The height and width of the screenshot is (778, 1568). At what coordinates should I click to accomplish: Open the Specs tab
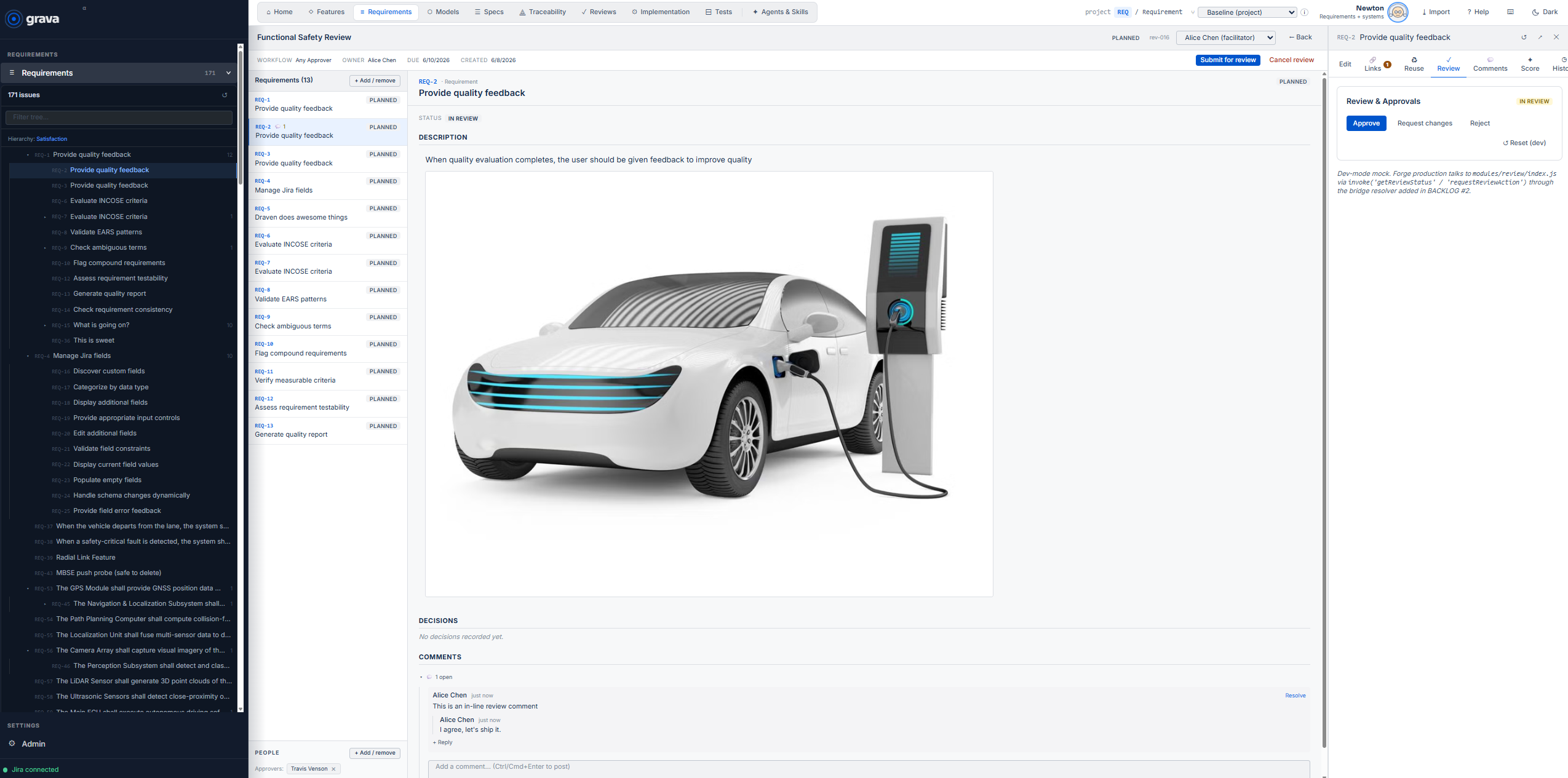click(x=489, y=12)
